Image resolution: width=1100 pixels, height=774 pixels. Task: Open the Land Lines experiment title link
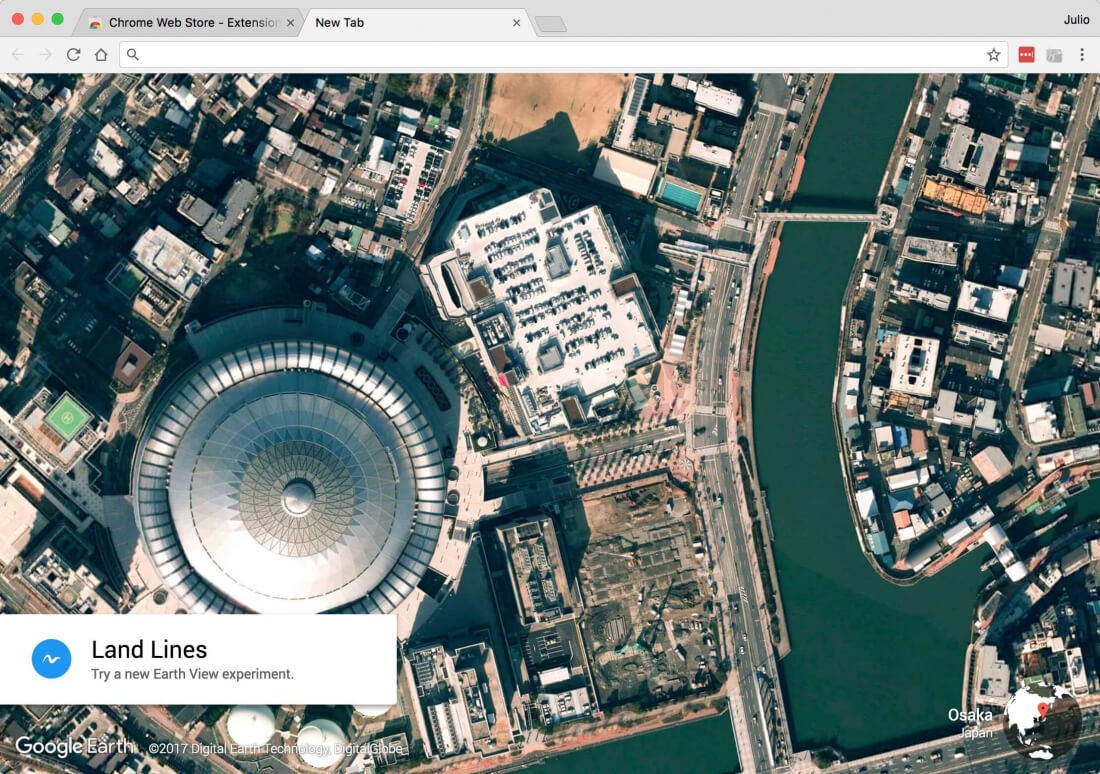[149, 650]
